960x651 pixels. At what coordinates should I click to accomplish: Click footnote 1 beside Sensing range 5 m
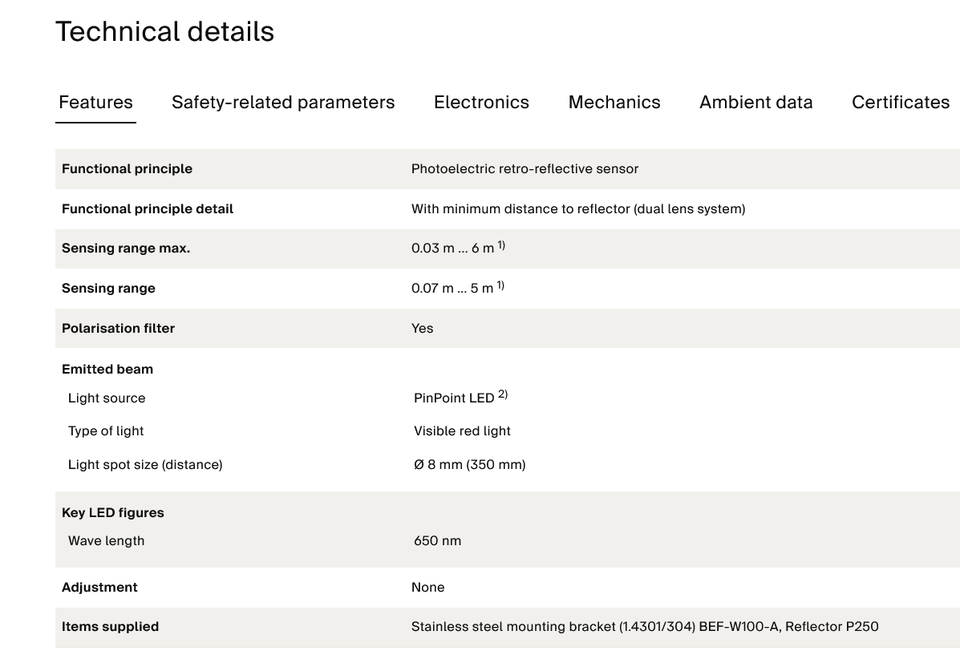(500, 285)
